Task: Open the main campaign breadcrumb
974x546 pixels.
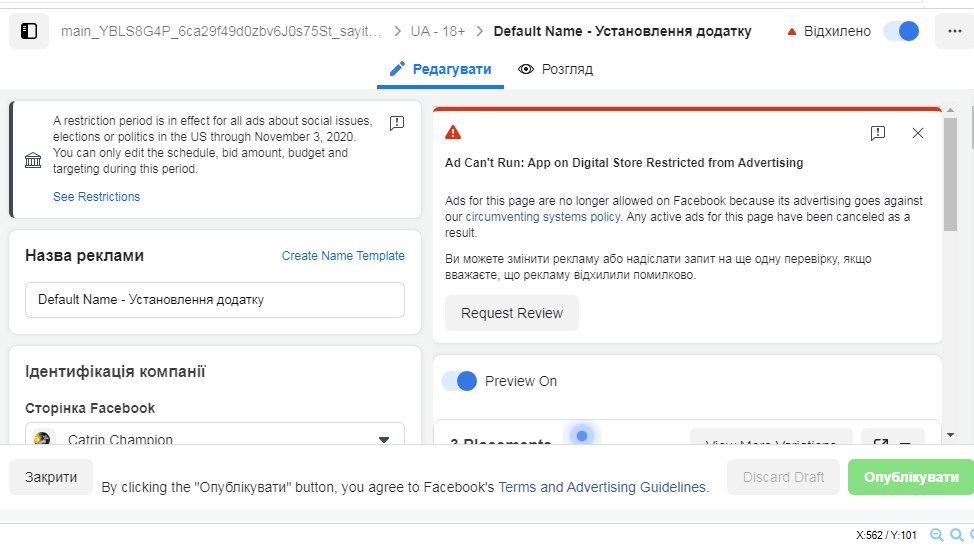Action: tap(220, 31)
